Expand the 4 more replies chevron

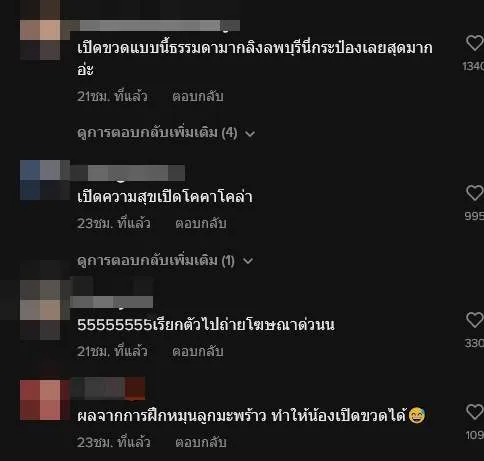coord(250,134)
